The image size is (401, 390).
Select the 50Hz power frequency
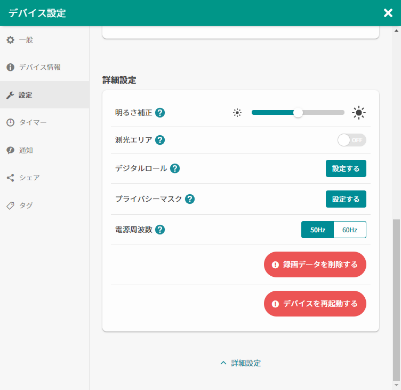coord(317,230)
